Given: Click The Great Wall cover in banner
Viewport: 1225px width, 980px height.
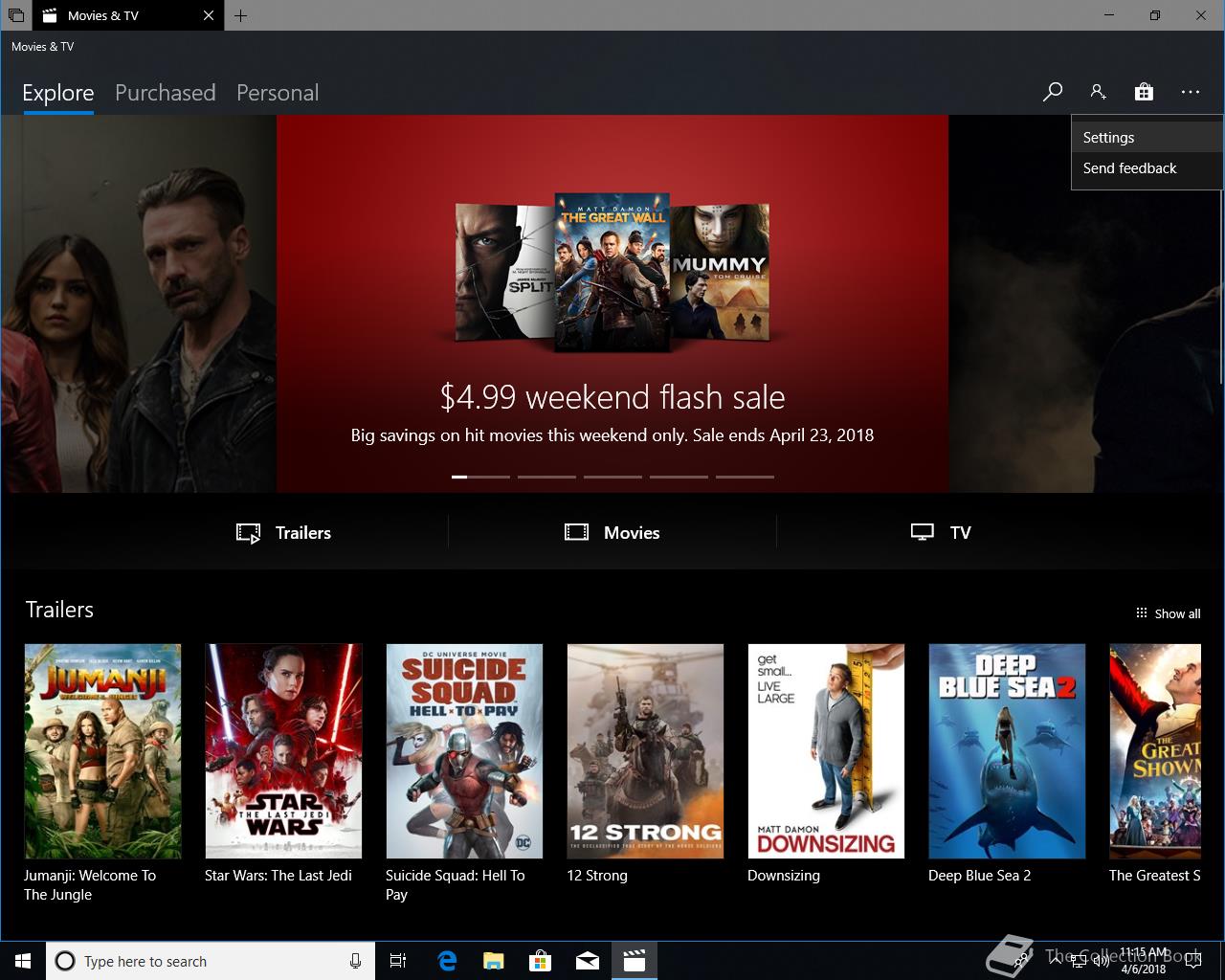Looking at the screenshot, I should point(612,273).
